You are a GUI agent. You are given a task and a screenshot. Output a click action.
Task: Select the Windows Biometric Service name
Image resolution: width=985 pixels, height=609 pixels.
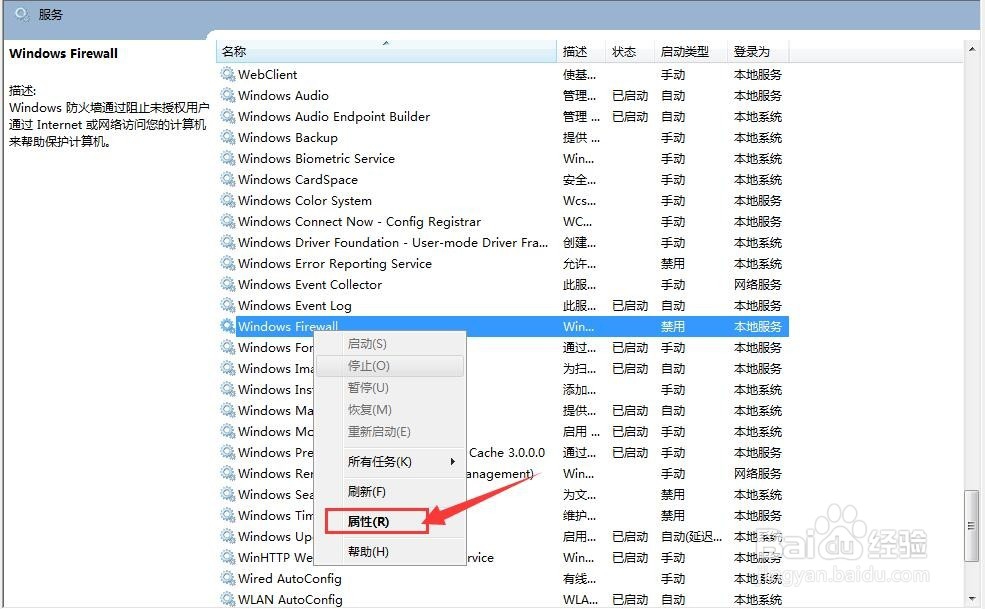point(317,158)
